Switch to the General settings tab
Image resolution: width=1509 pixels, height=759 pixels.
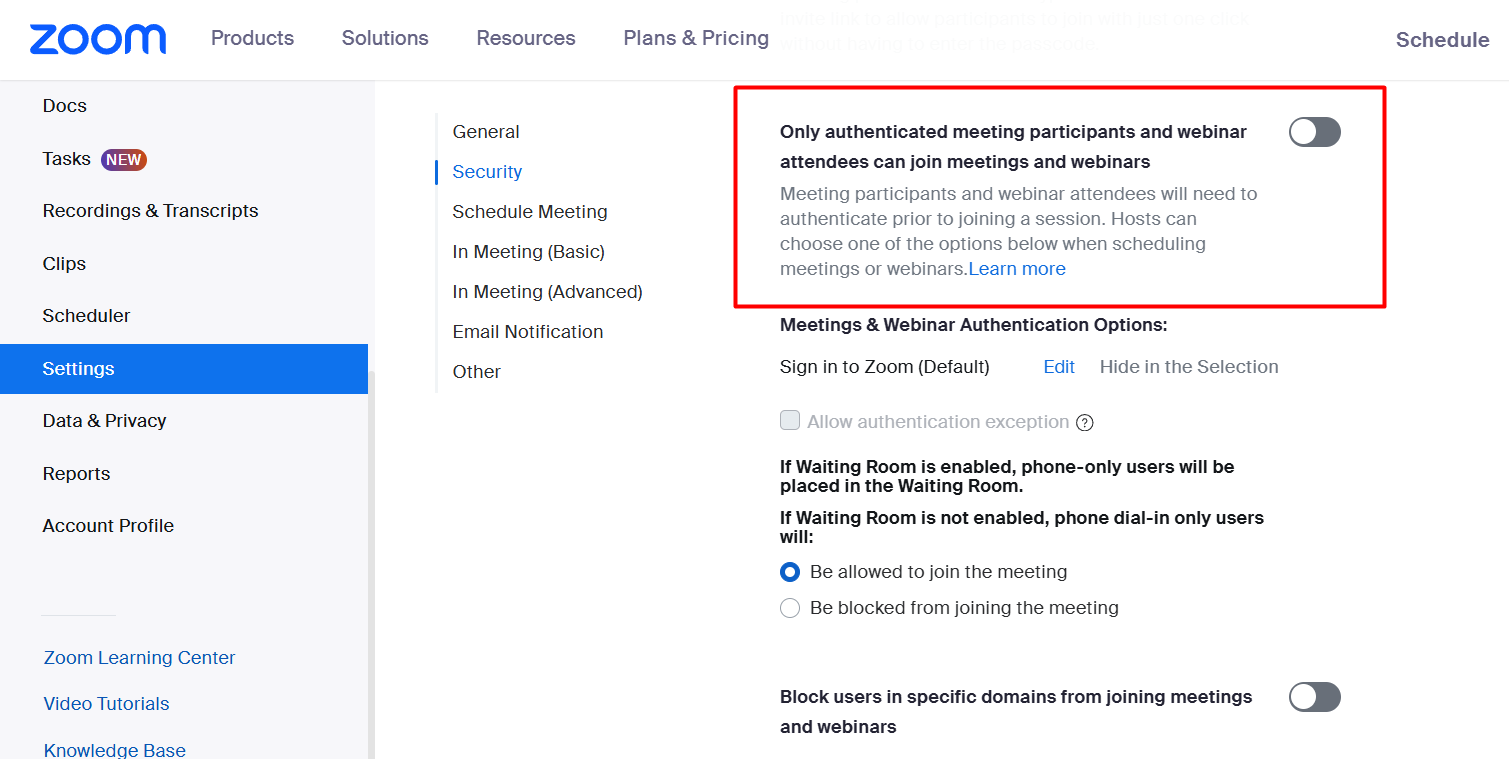pos(486,132)
